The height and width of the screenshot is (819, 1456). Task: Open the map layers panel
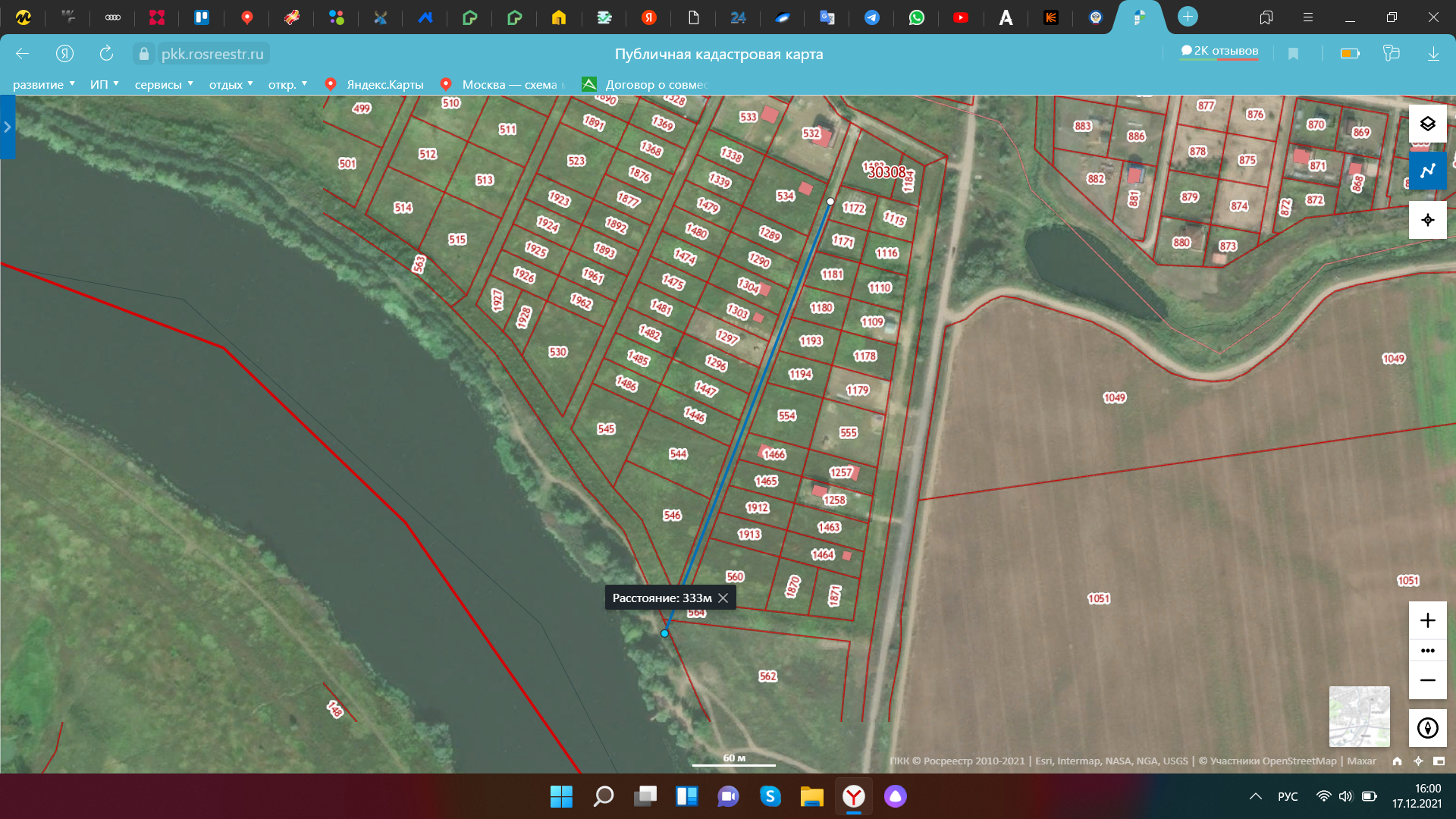click(1427, 124)
